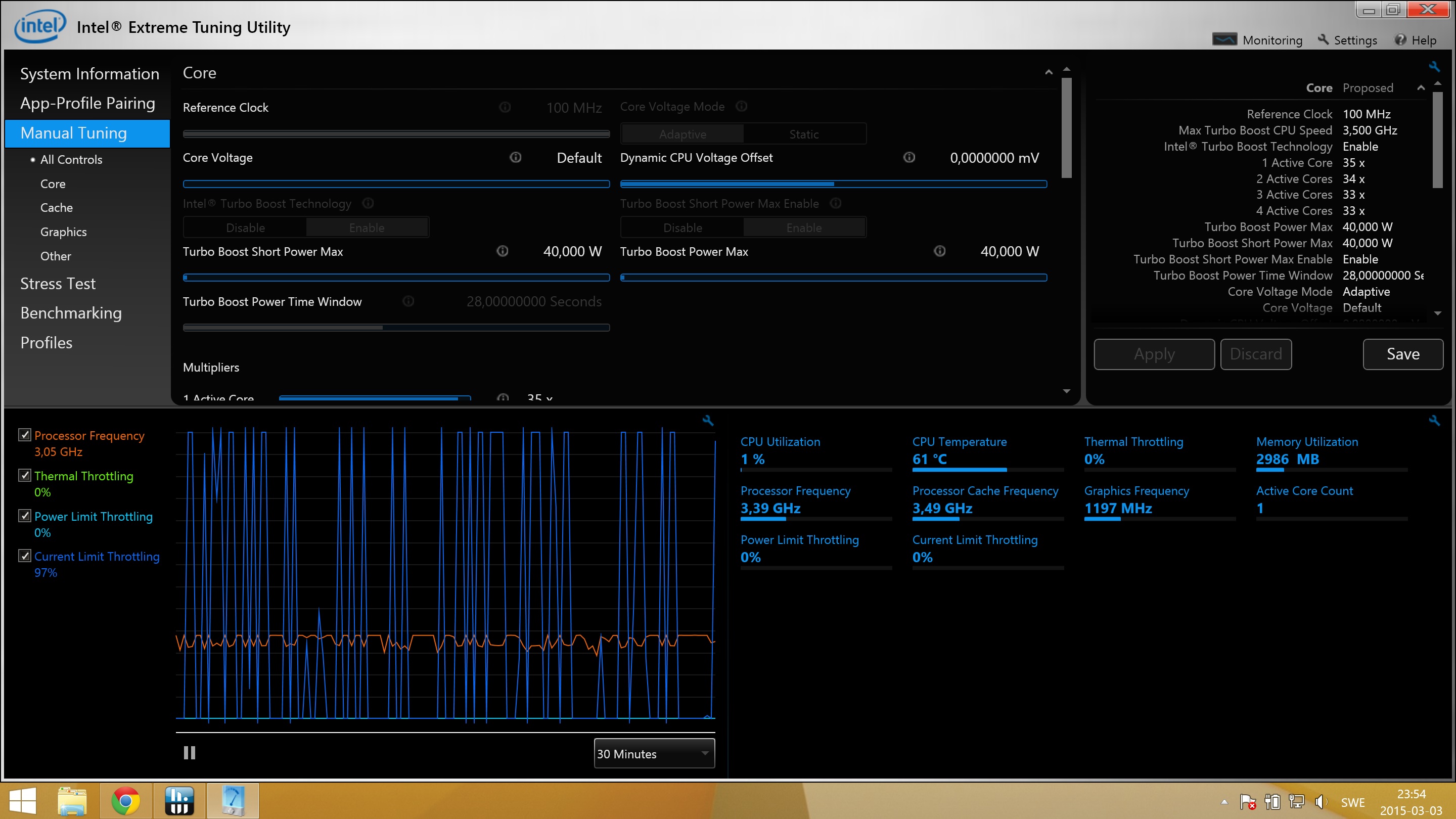
Task: Select Manual Tuning section
Action: pyautogui.click(x=87, y=133)
